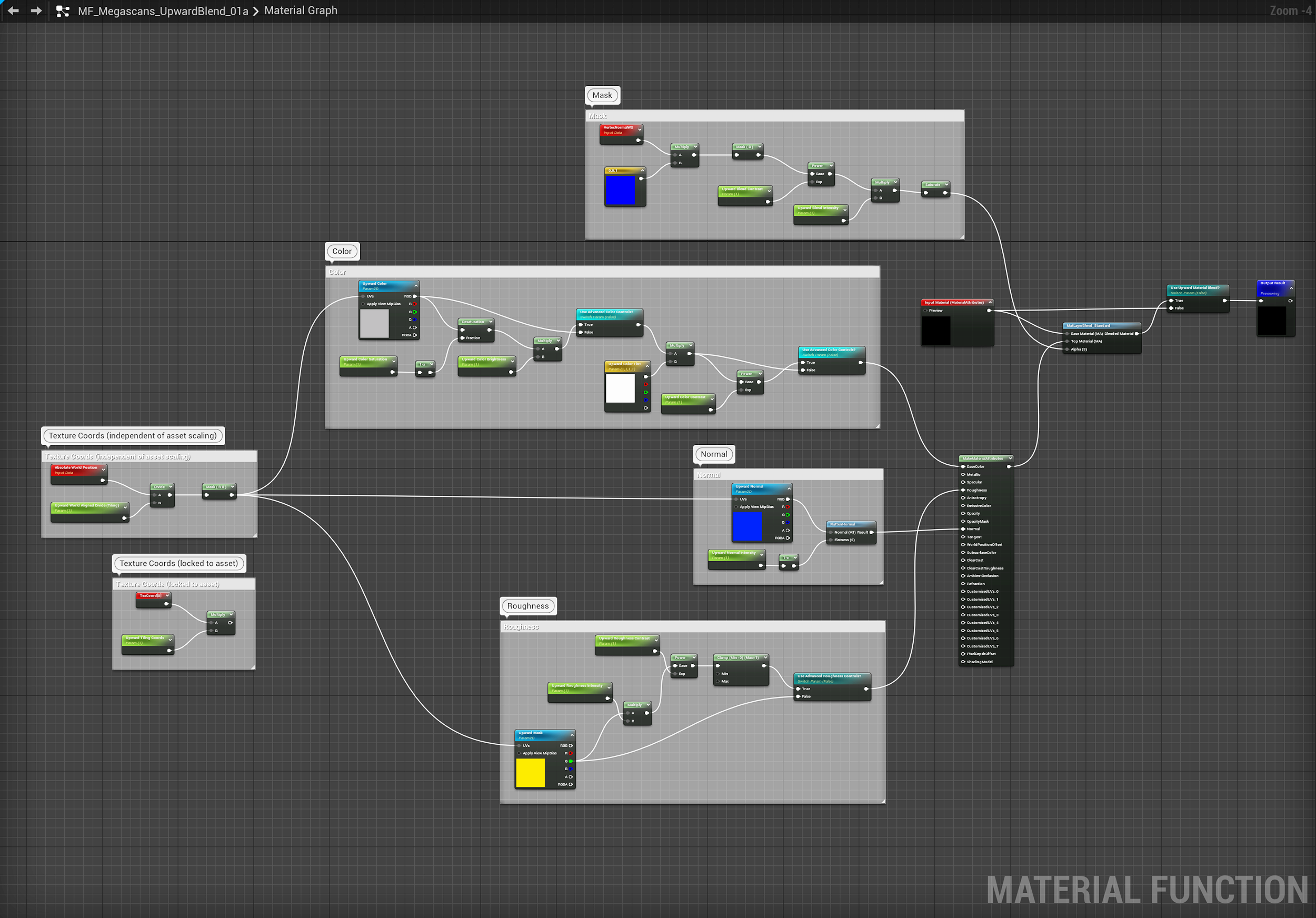Click the material graph breadcrumb icon

(63, 11)
